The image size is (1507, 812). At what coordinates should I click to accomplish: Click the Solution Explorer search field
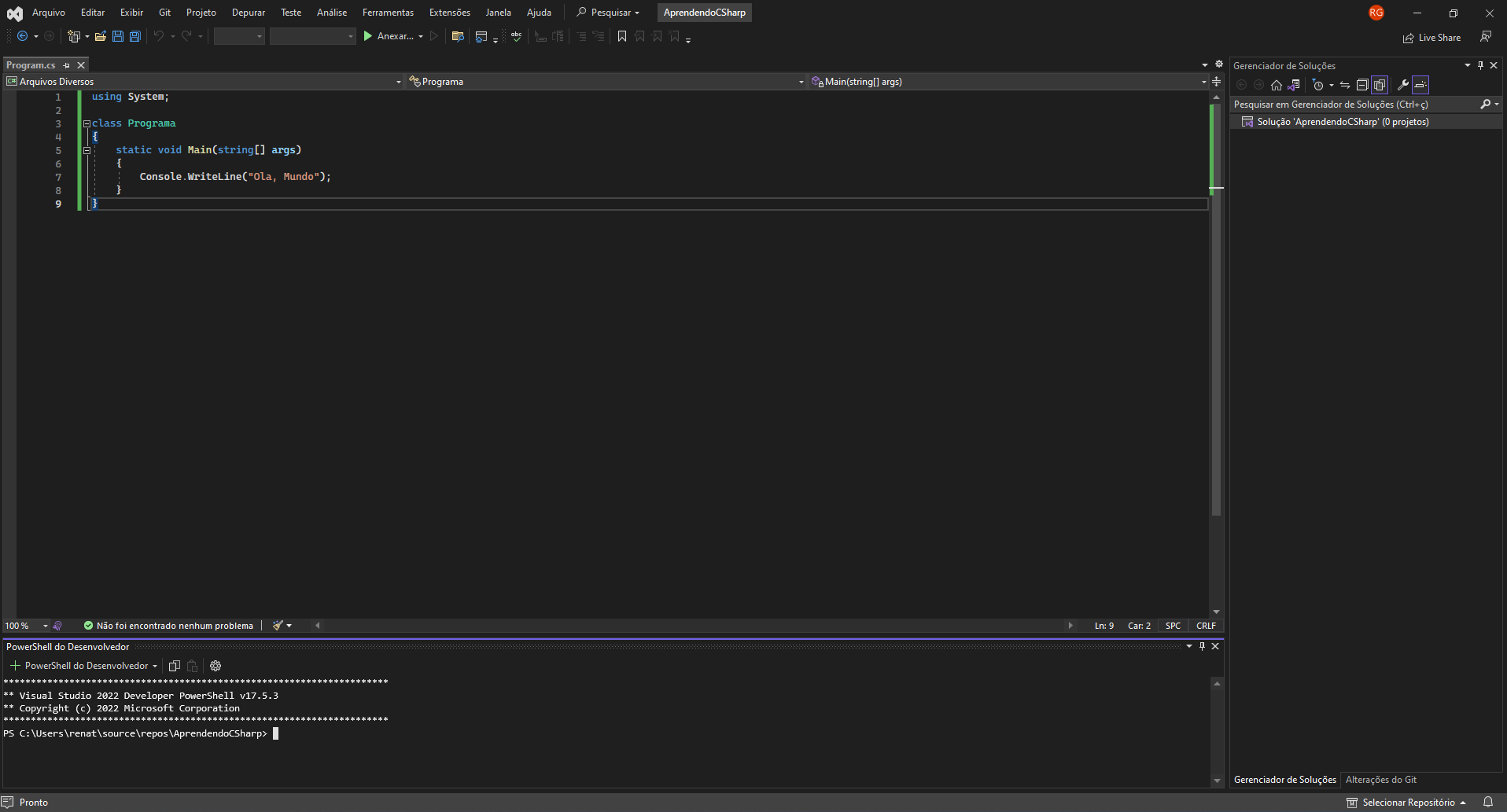1354,105
